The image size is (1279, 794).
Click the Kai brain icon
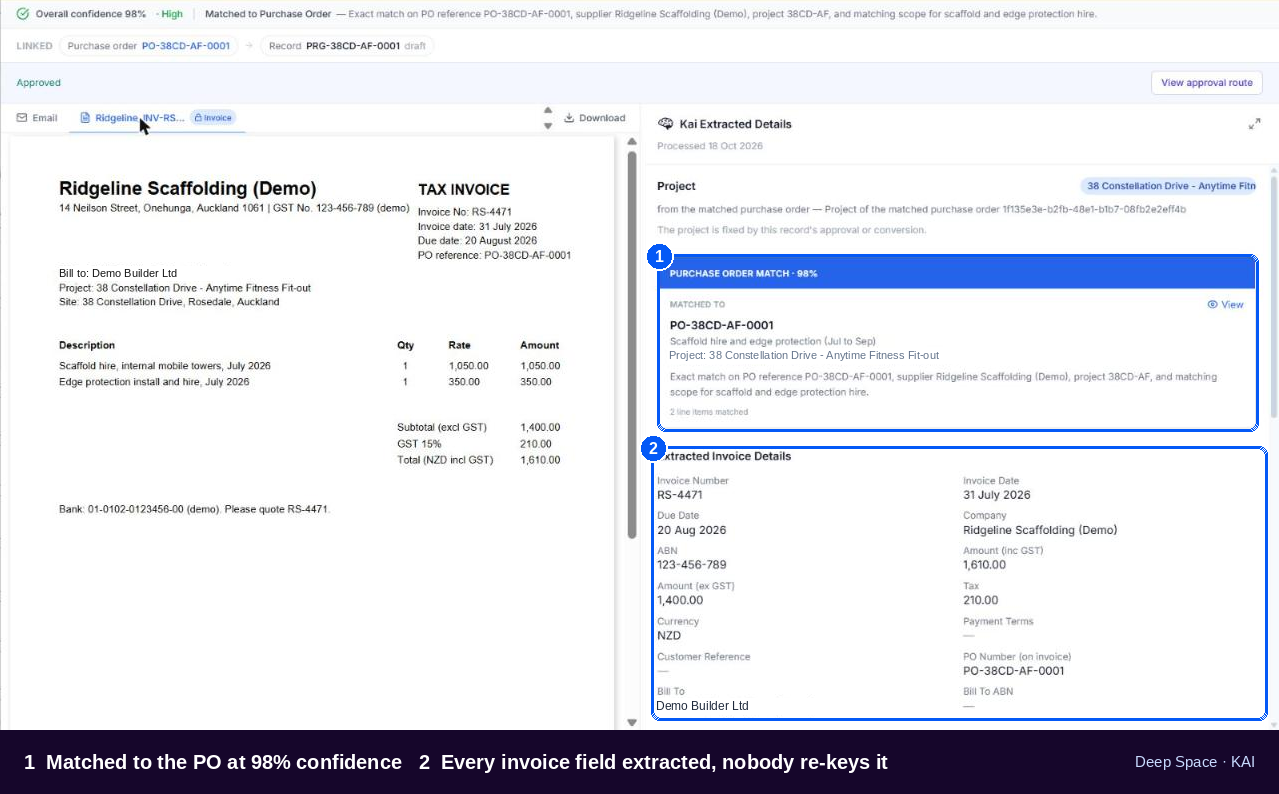666,124
